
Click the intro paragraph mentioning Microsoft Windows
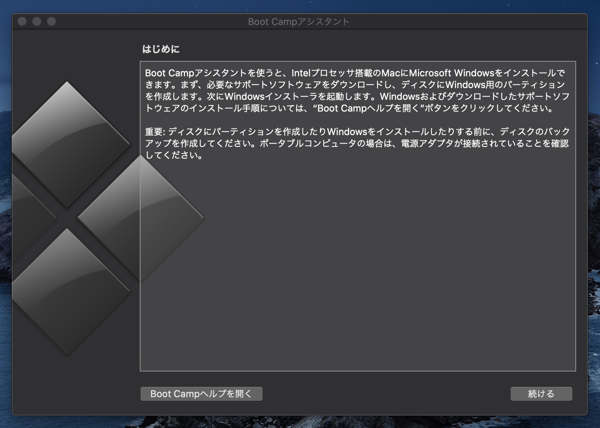tap(357, 91)
